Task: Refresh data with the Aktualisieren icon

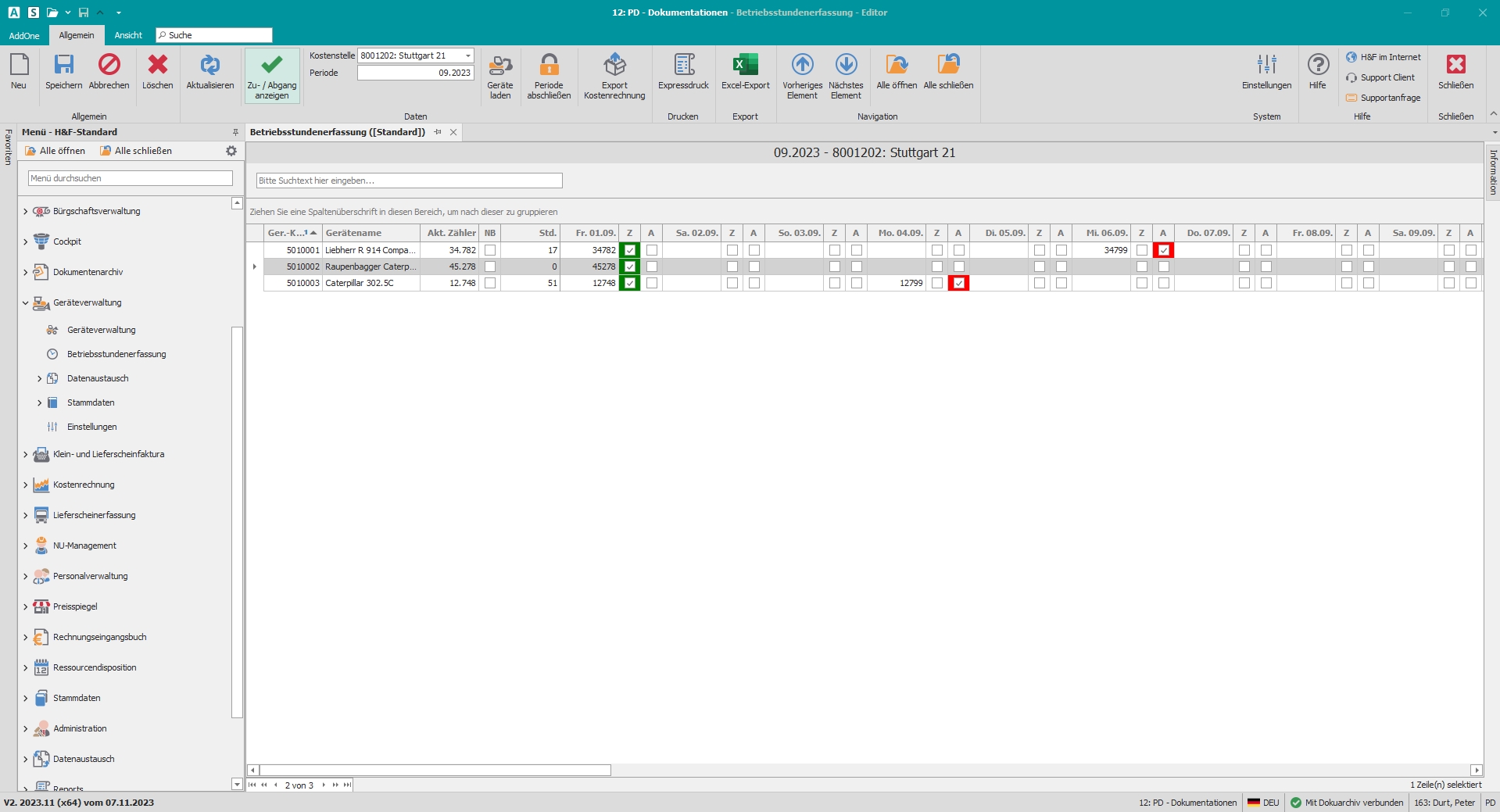Action: click(209, 66)
